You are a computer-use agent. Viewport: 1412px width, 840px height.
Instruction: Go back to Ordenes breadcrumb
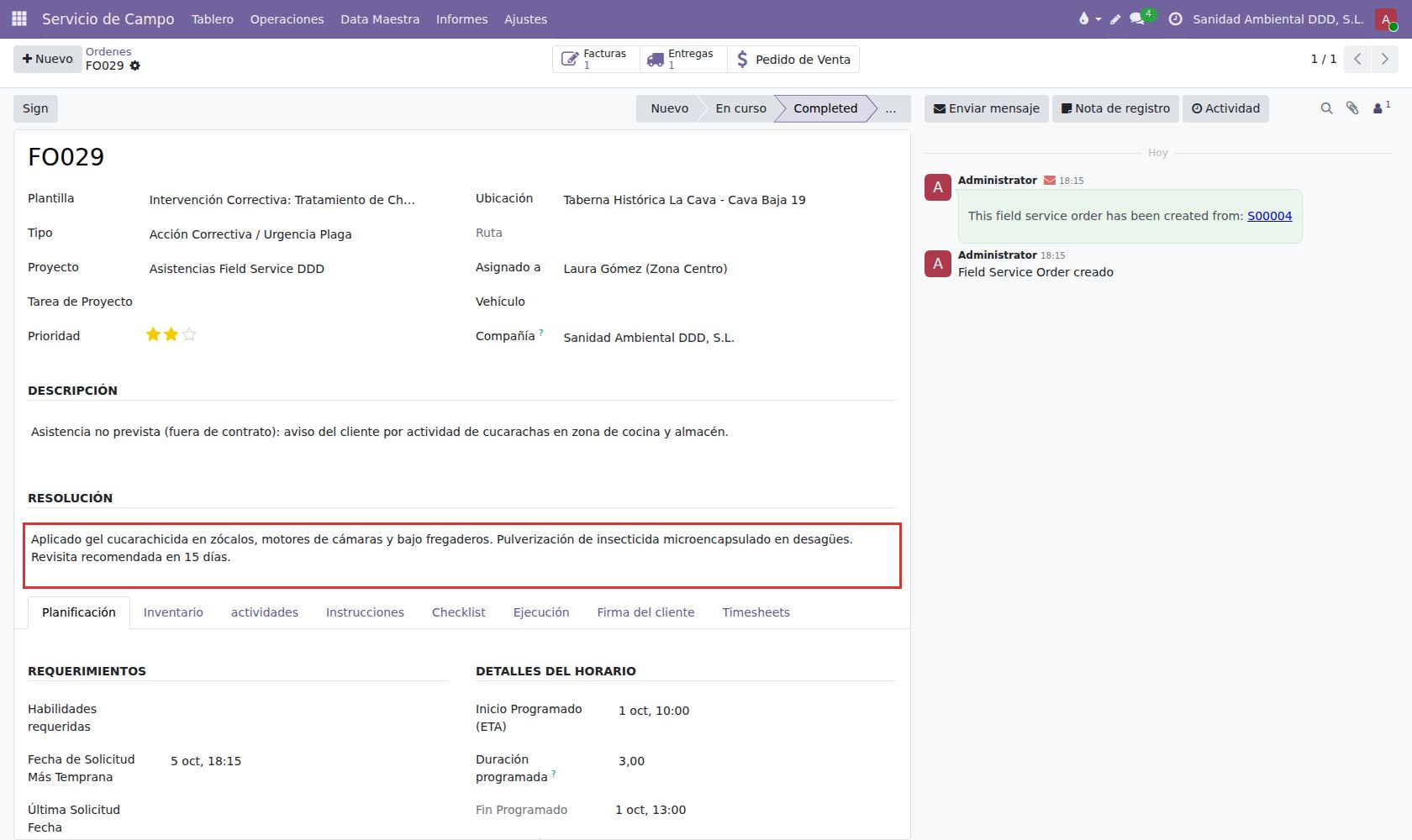pyautogui.click(x=108, y=51)
